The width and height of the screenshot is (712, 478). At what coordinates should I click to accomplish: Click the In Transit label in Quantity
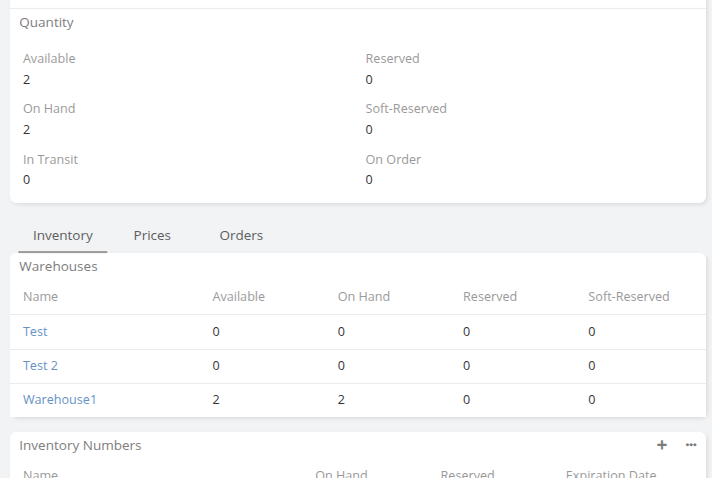(50, 160)
